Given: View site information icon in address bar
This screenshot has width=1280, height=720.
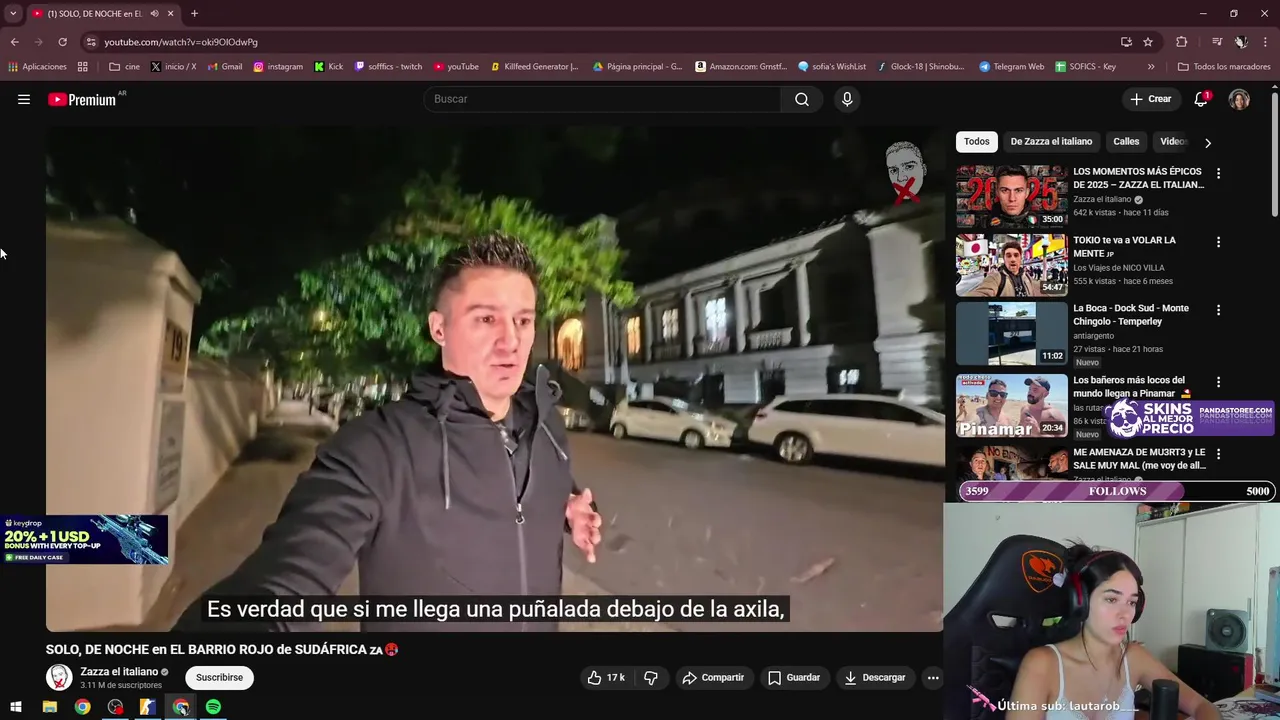Looking at the screenshot, I should coord(91,42).
